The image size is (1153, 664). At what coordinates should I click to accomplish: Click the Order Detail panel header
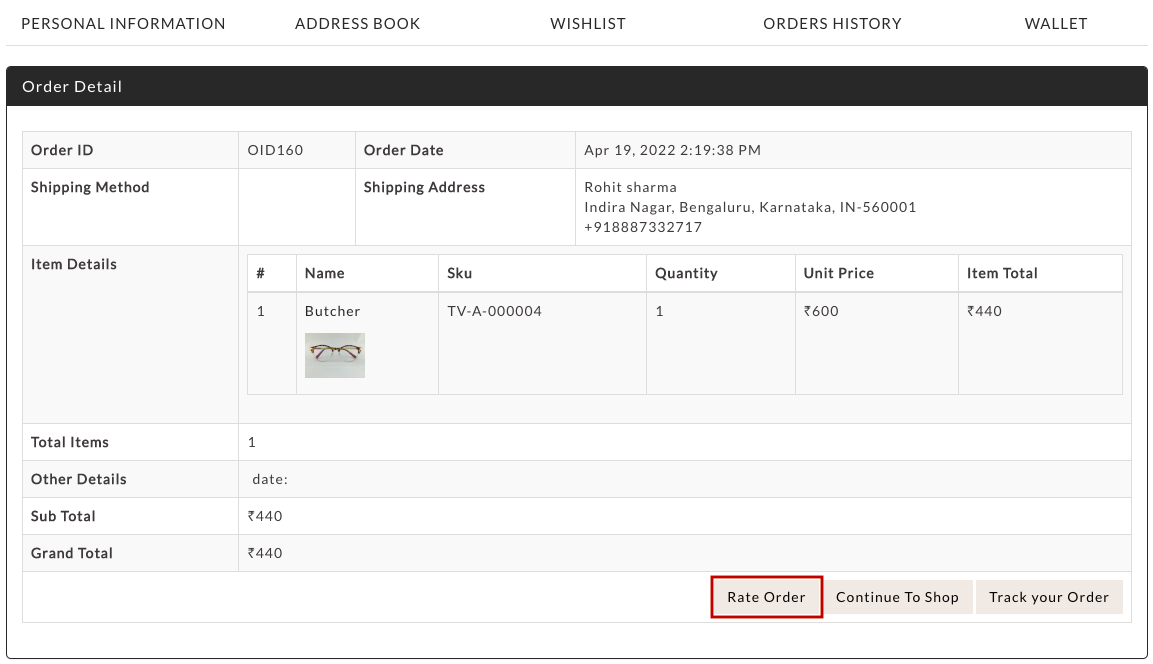[576, 86]
